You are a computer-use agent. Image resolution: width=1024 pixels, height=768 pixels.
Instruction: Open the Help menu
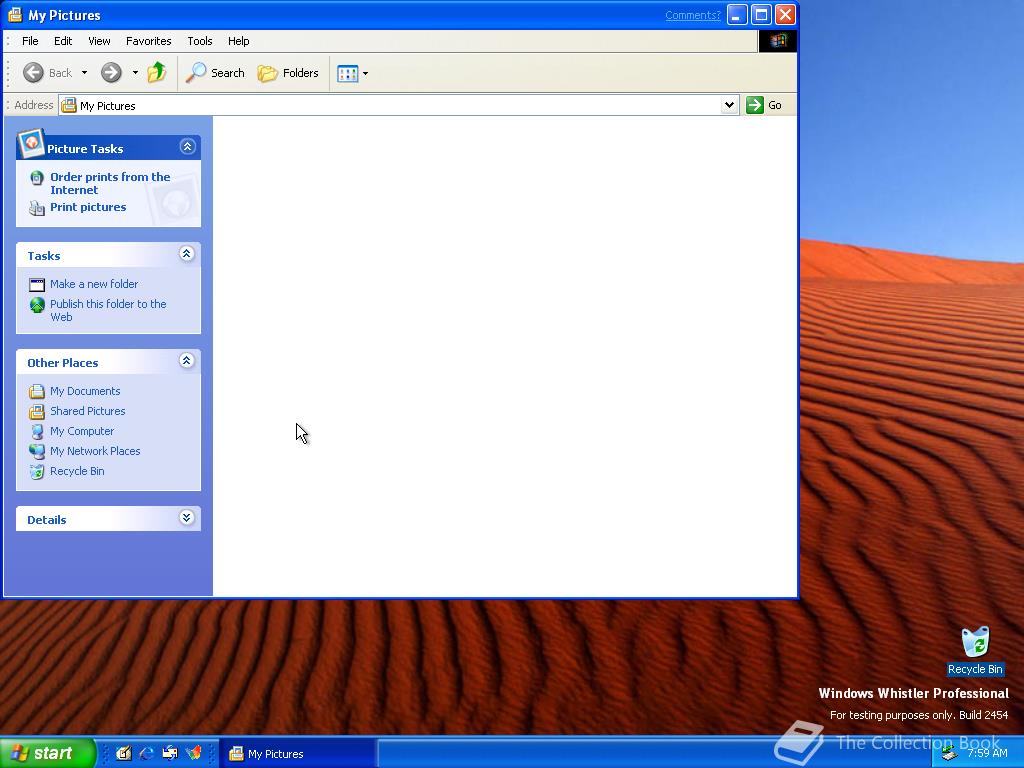[238, 41]
